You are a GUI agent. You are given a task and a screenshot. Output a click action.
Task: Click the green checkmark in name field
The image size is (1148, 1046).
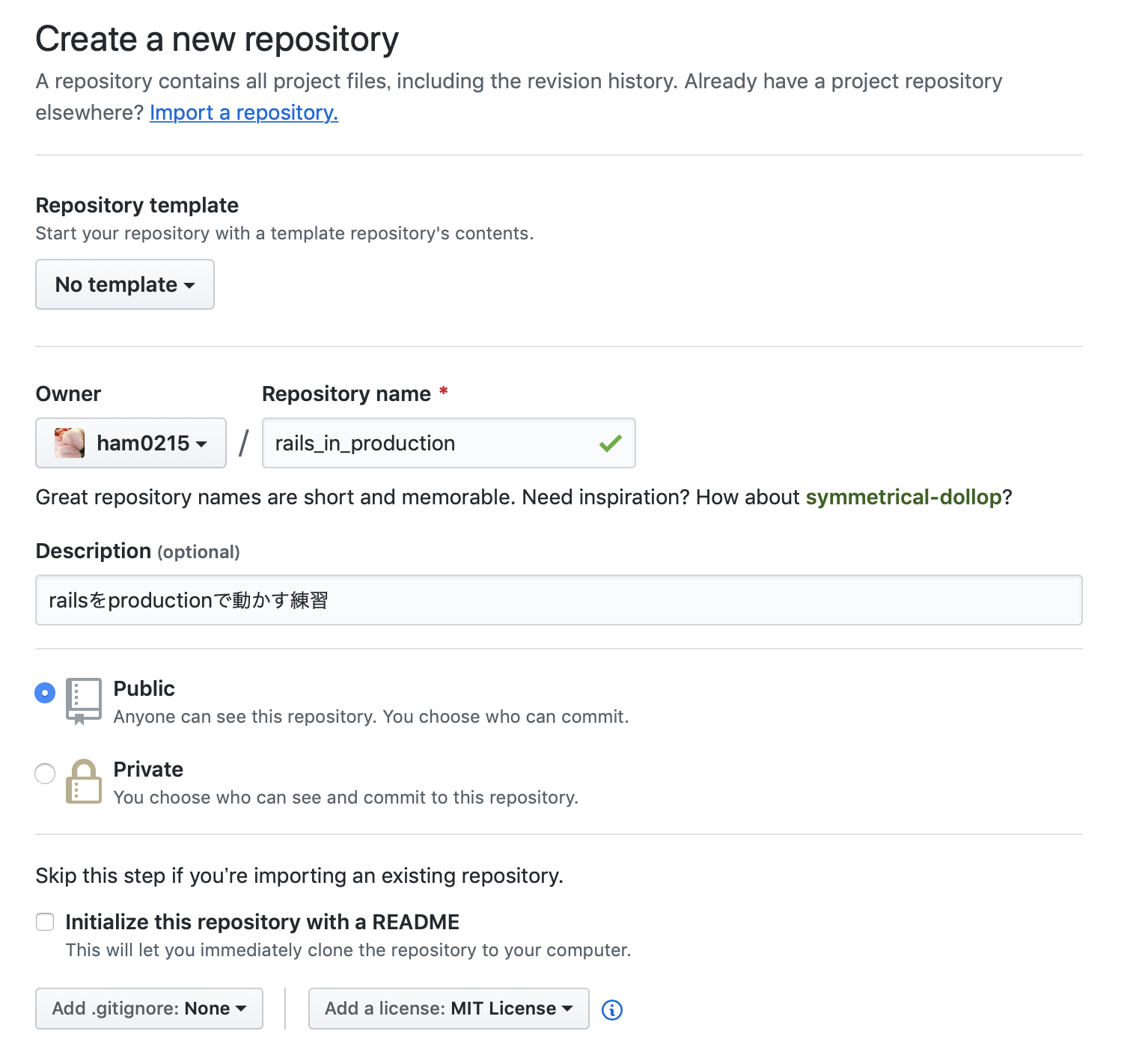point(610,443)
